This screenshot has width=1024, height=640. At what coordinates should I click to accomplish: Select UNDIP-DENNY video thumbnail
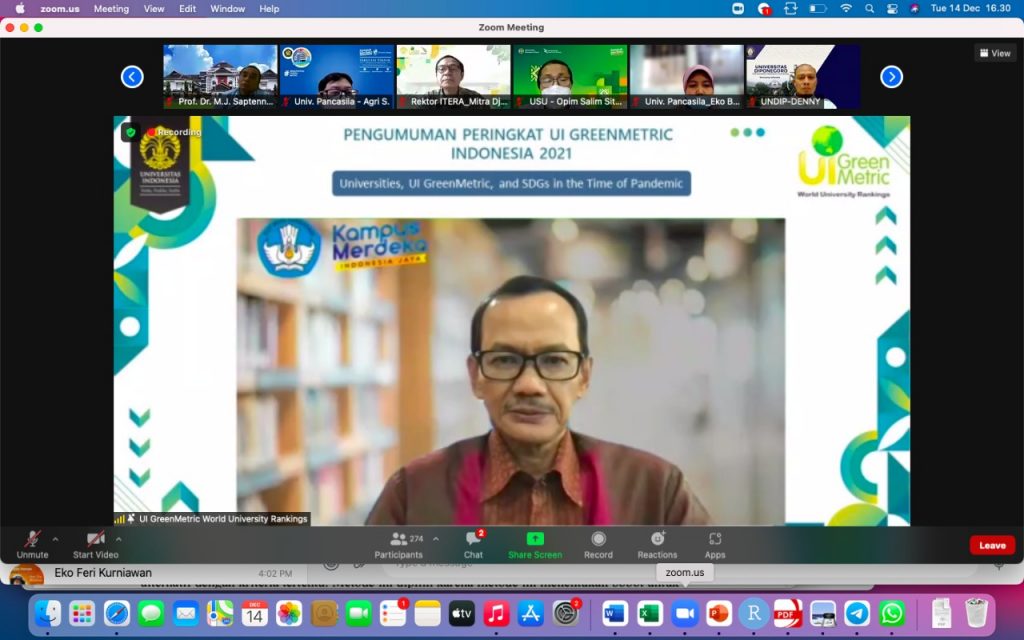tap(803, 76)
